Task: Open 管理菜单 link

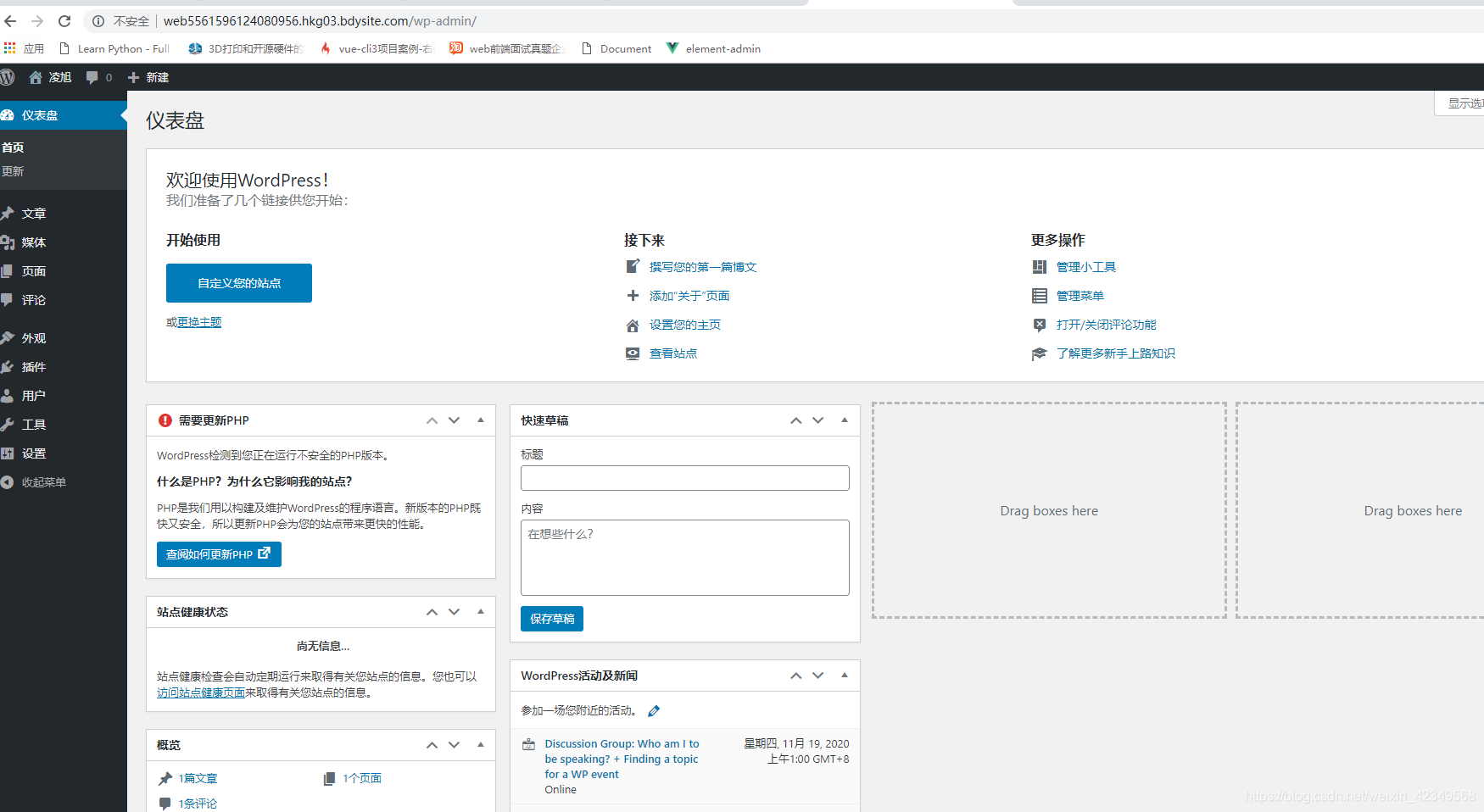Action: (1080, 296)
